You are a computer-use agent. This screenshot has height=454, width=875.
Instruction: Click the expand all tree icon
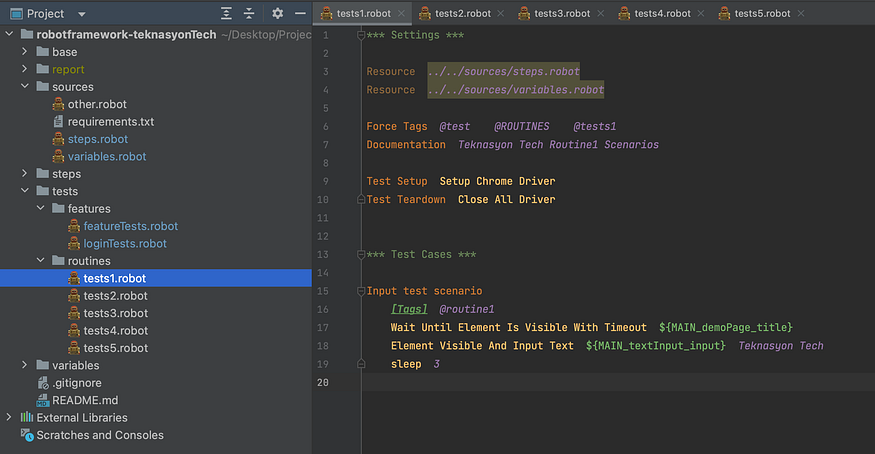[226, 13]
